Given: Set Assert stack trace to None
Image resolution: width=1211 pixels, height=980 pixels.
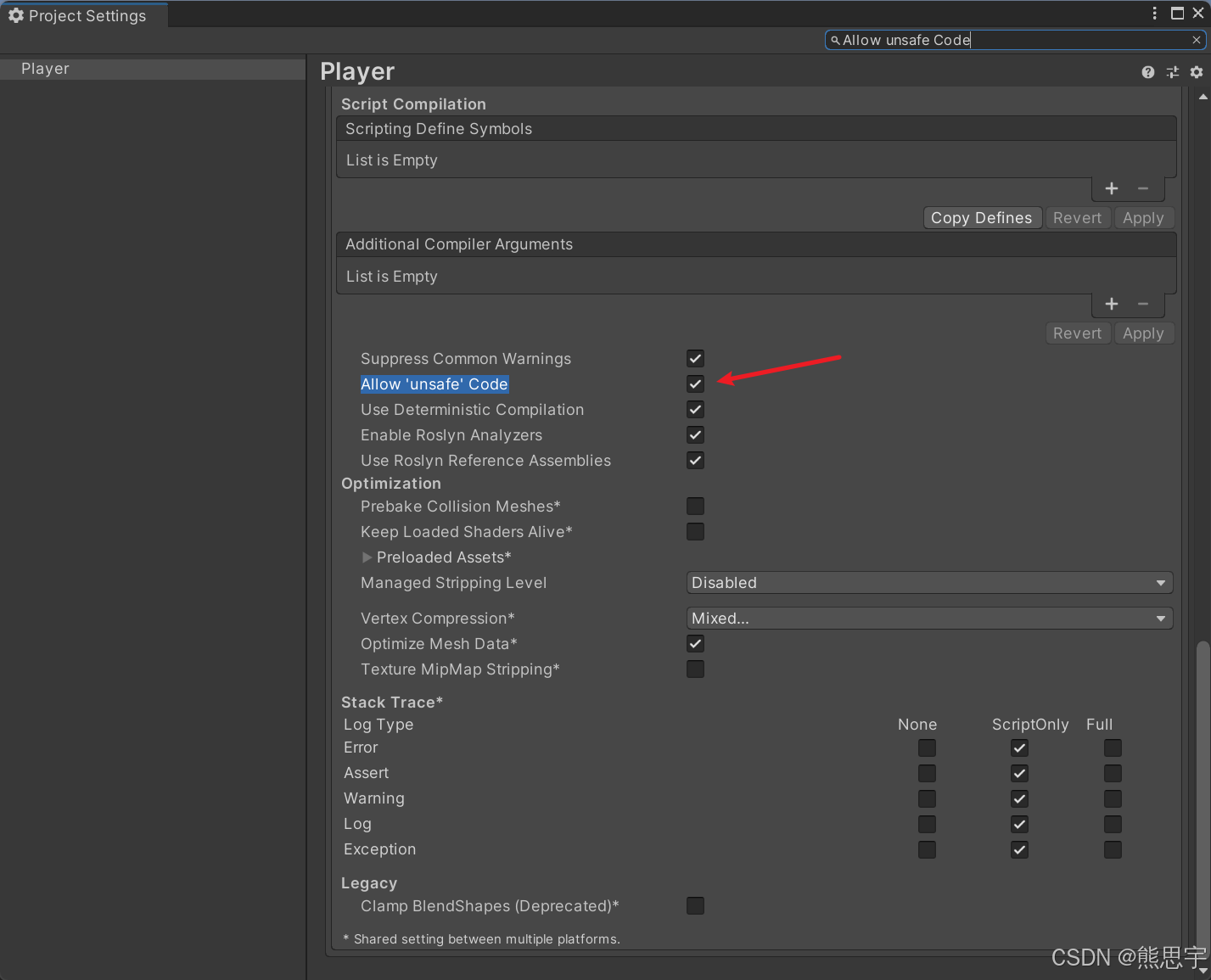Looking at the screenshot, I should [927, 773].
